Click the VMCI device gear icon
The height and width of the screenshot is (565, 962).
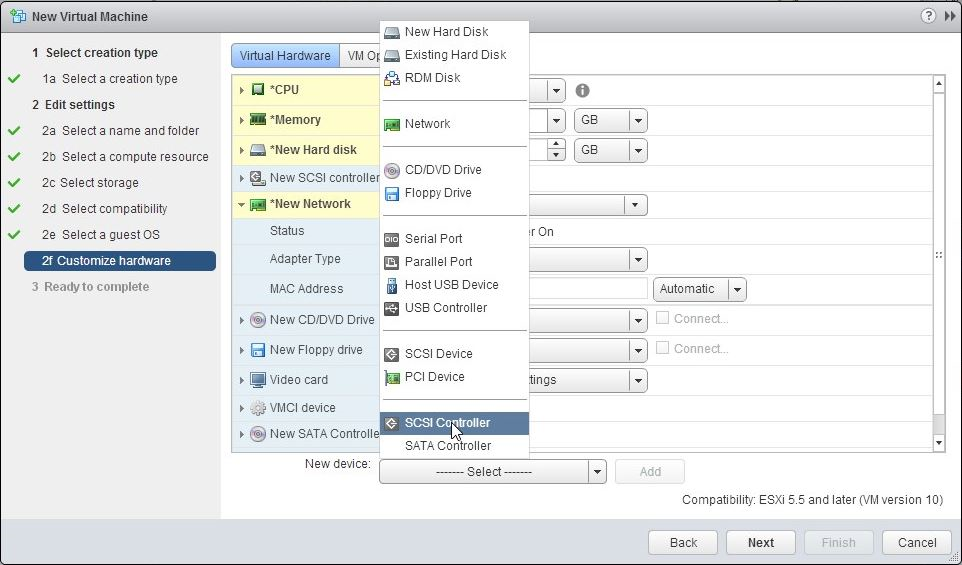point(258,409)
